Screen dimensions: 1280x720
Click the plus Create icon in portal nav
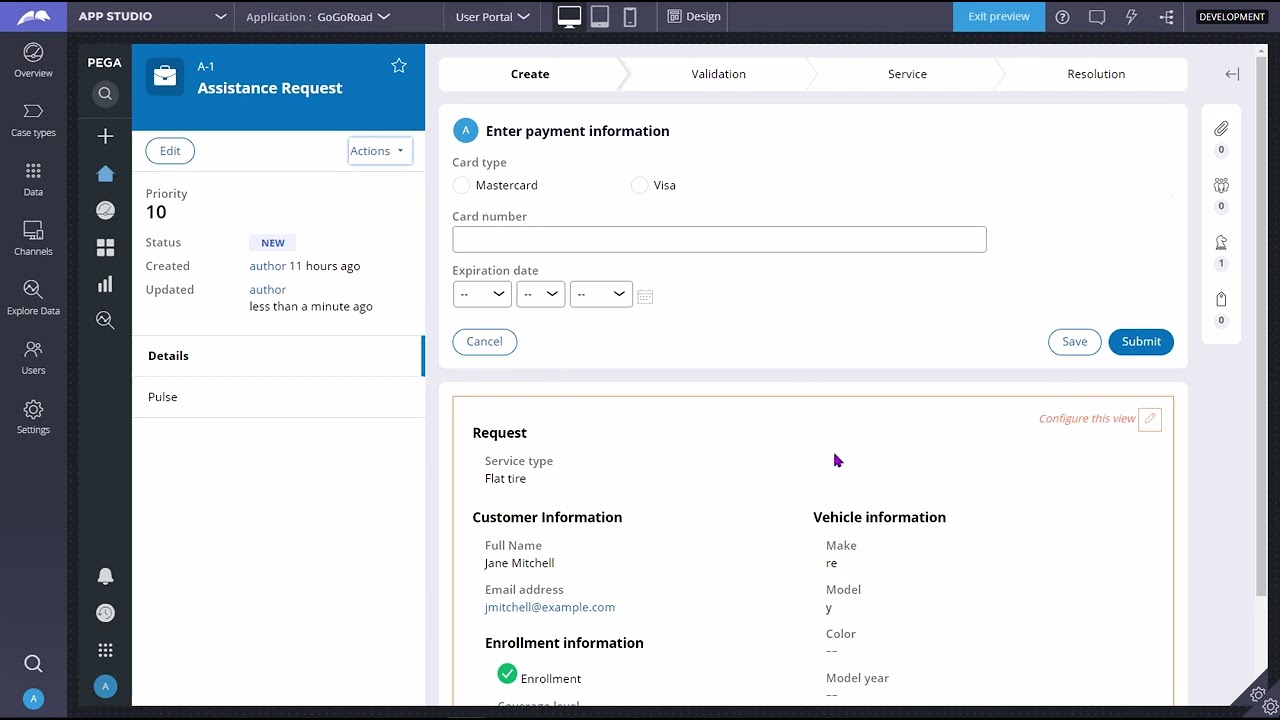point(105,136)
